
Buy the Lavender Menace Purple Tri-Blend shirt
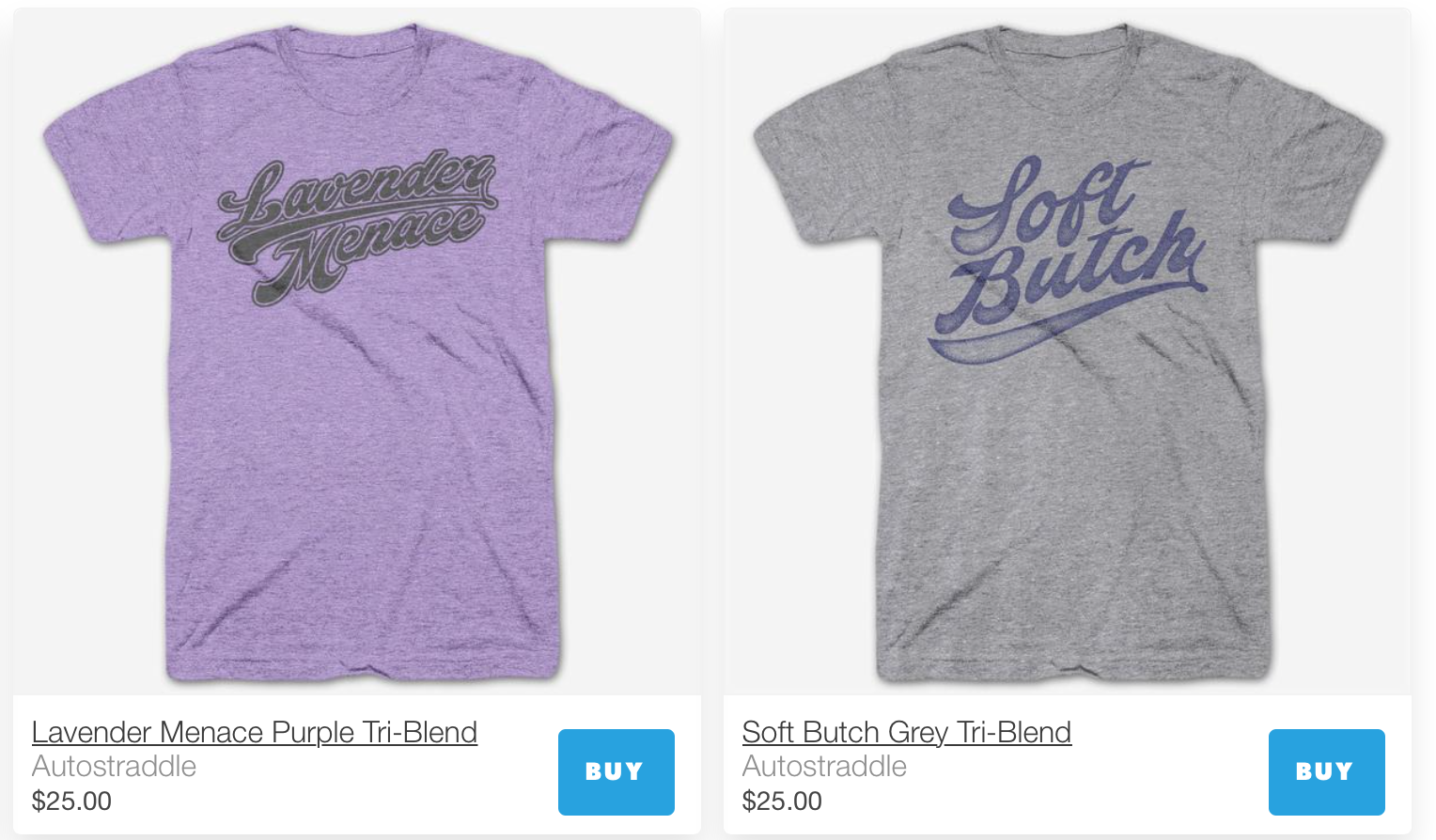[x=616, y=771]
